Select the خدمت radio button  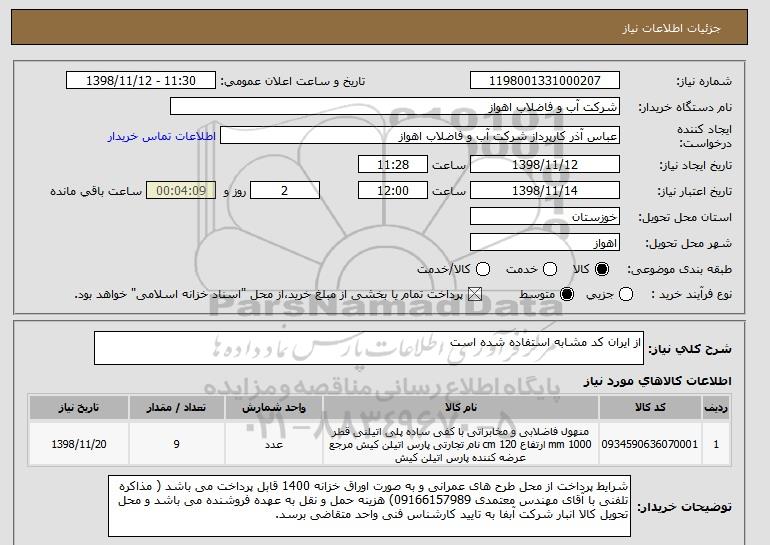tap(550, 269)
